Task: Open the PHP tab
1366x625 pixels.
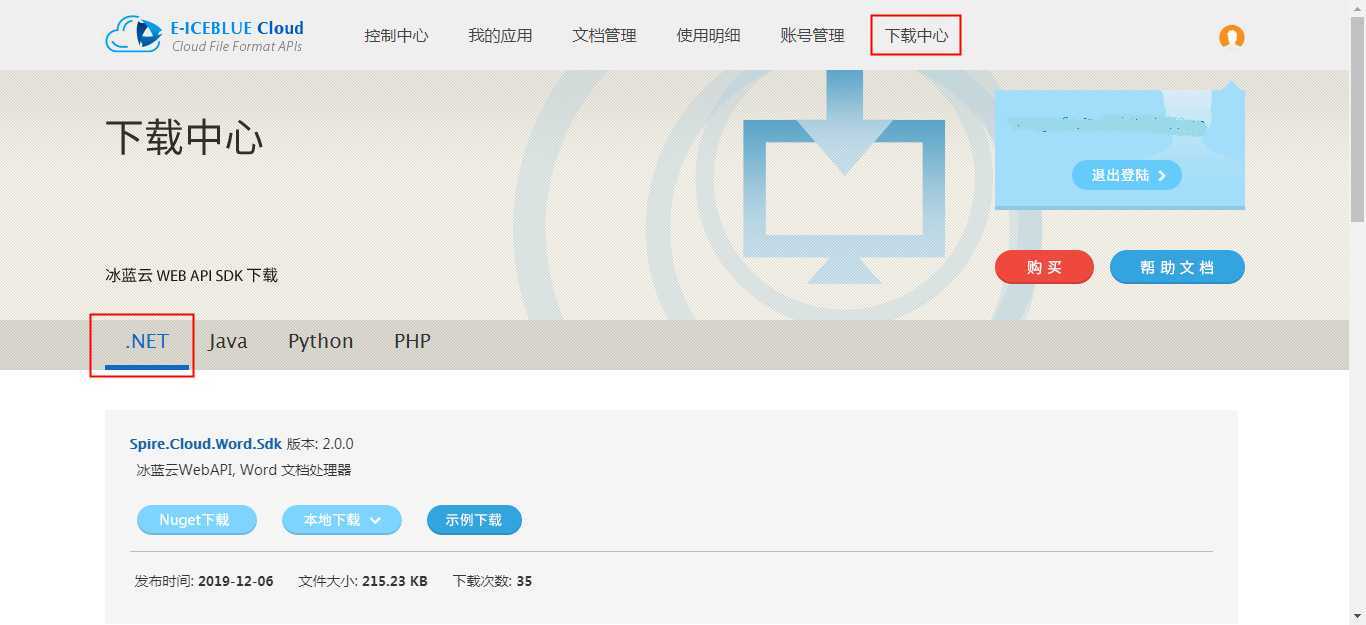Action: click(x=412, y=341)
